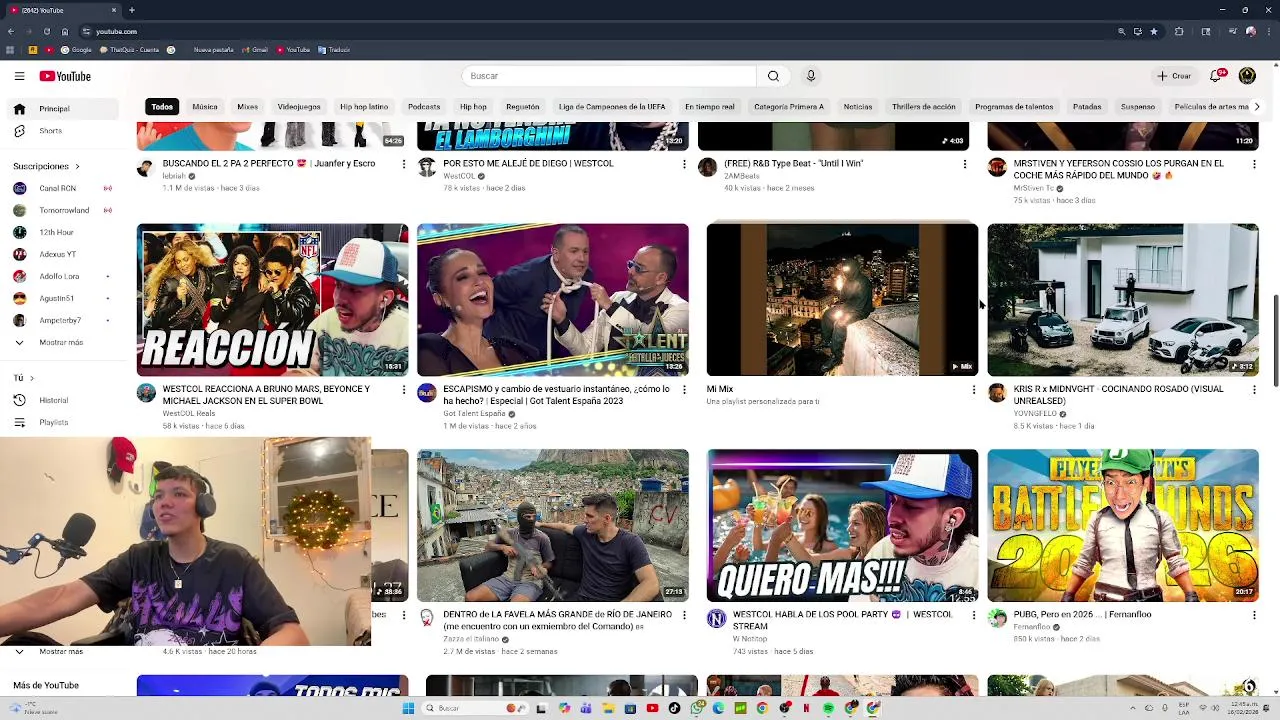Click the YouTube search input field
1280x720 pixels.
(x=609, y=76)
